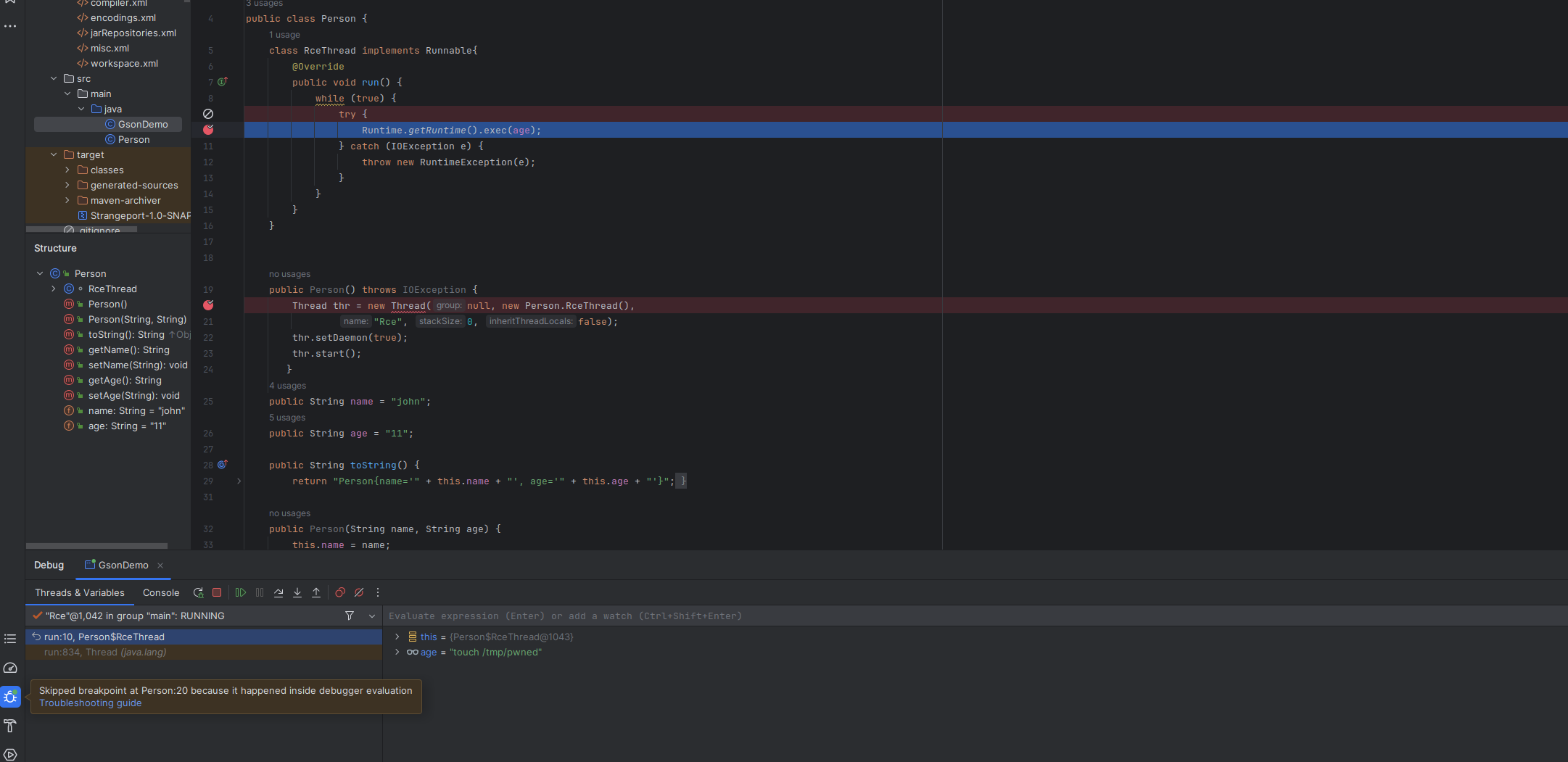Select the Strangeport-1.0-SNAP jar file

[x=134, y=215]
